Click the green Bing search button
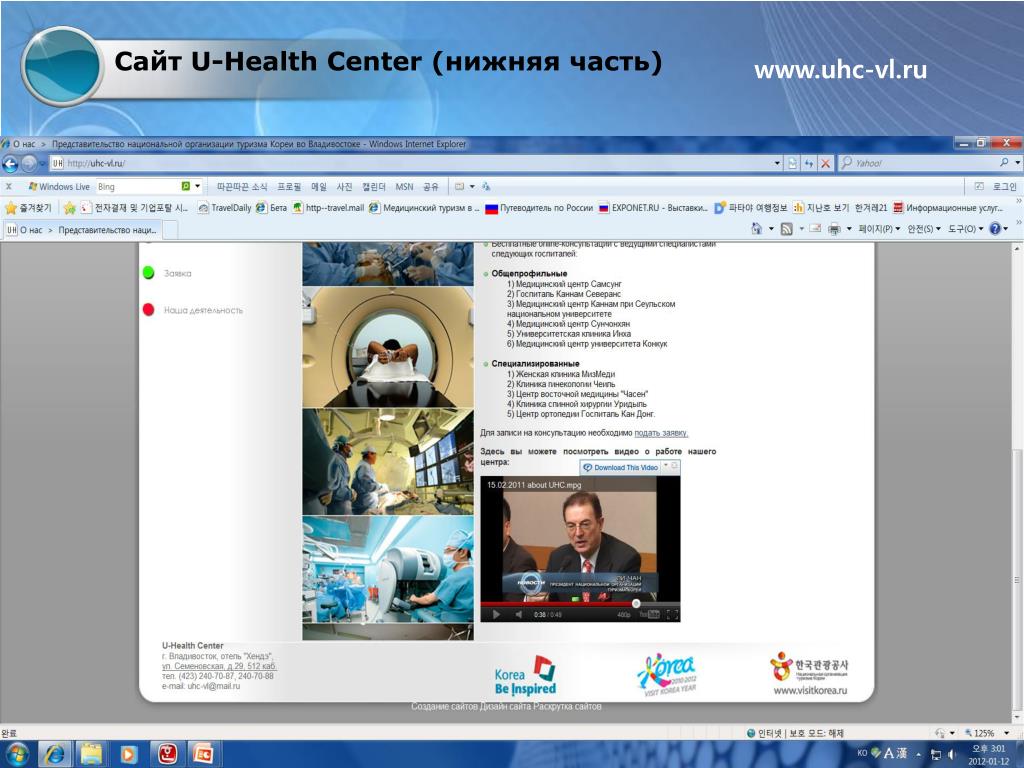The image size is (1024, 768). pyautogui.click(x=185, y=187)
